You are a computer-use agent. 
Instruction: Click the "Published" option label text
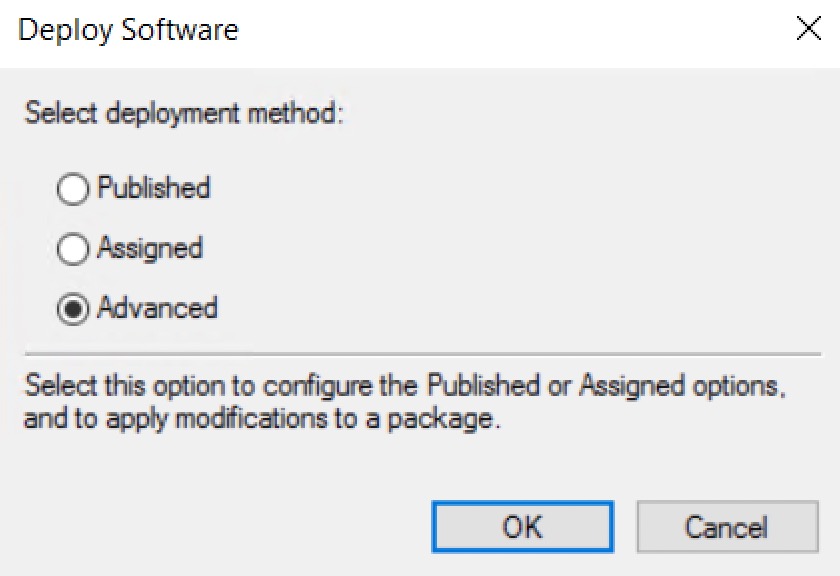point(153,188)
